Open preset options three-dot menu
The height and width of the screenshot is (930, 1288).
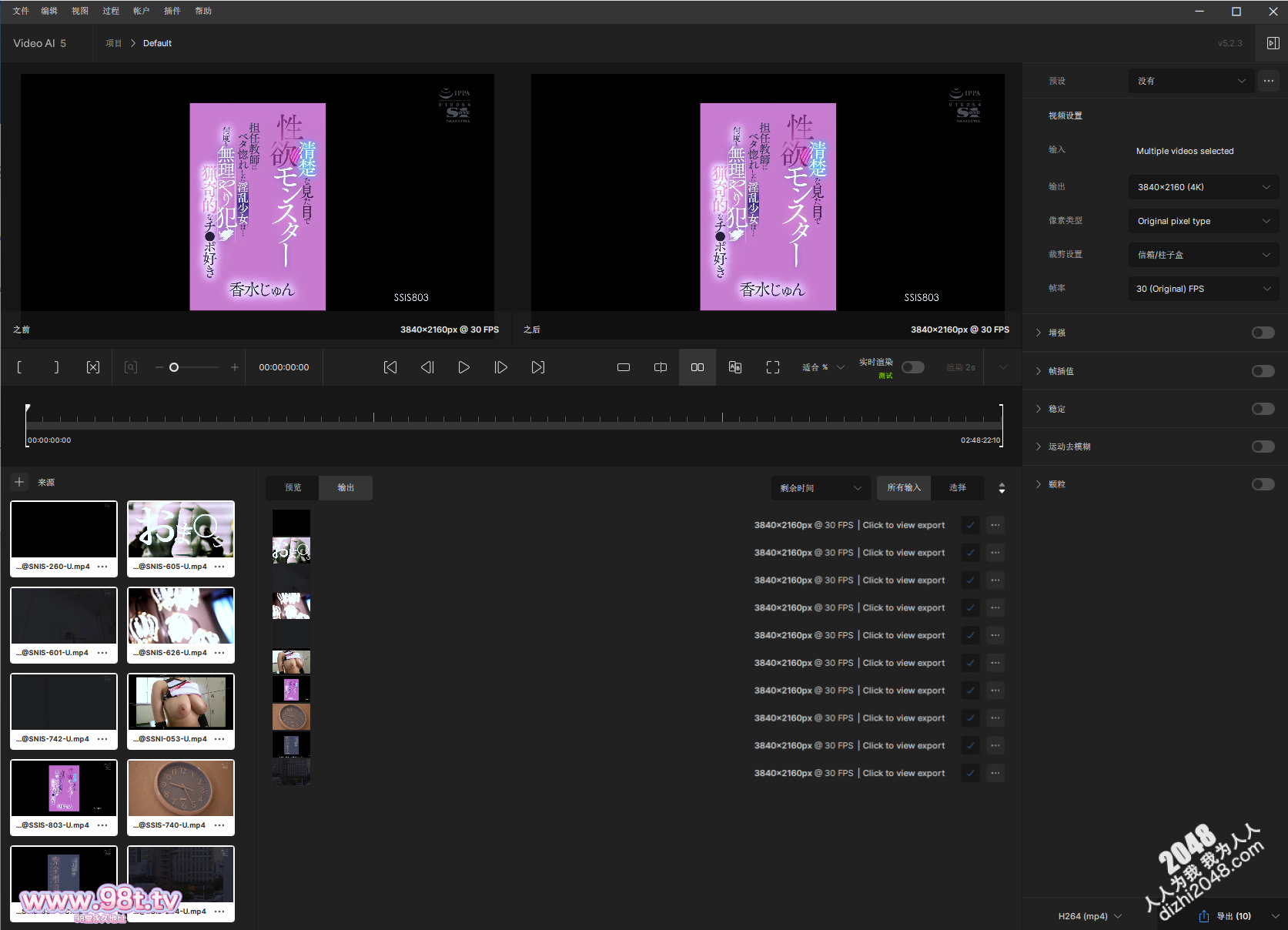[1269, 81]
